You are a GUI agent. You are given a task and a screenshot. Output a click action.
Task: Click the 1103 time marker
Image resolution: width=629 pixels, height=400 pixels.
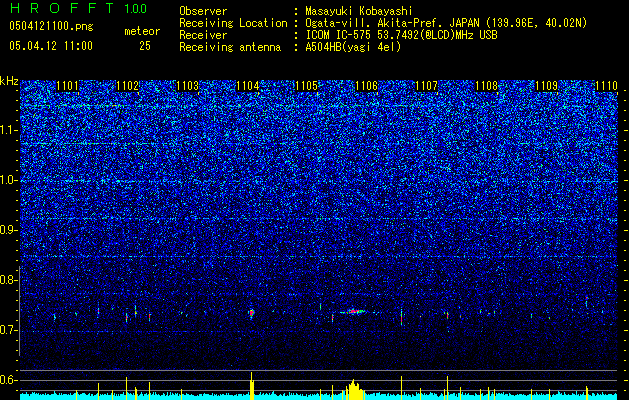point(187,86)
